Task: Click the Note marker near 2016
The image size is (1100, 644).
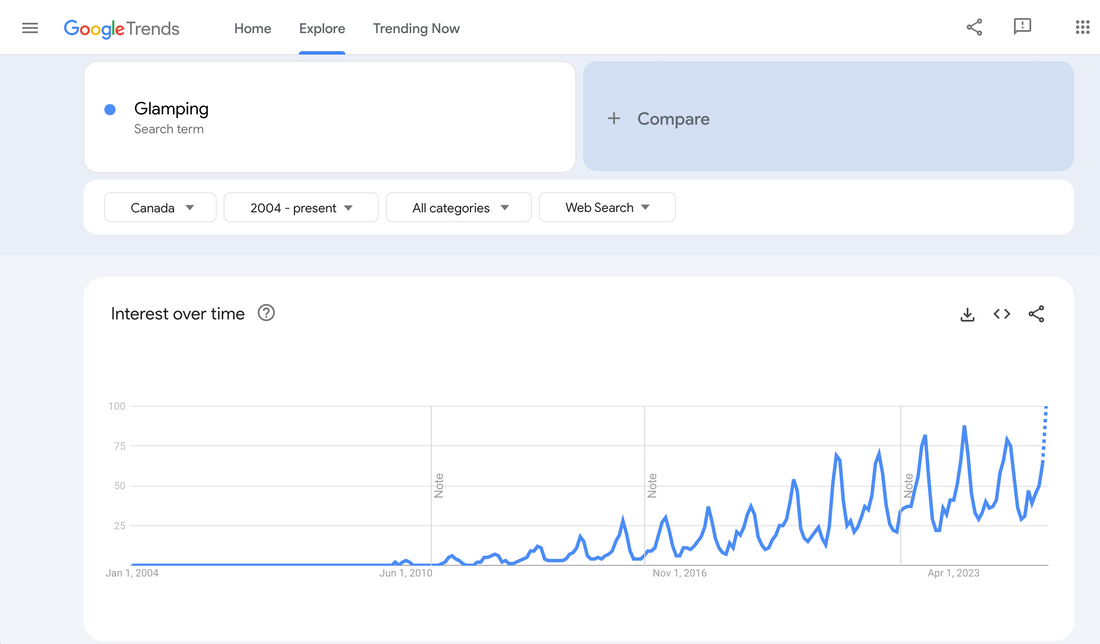Action: coord(652,486)
